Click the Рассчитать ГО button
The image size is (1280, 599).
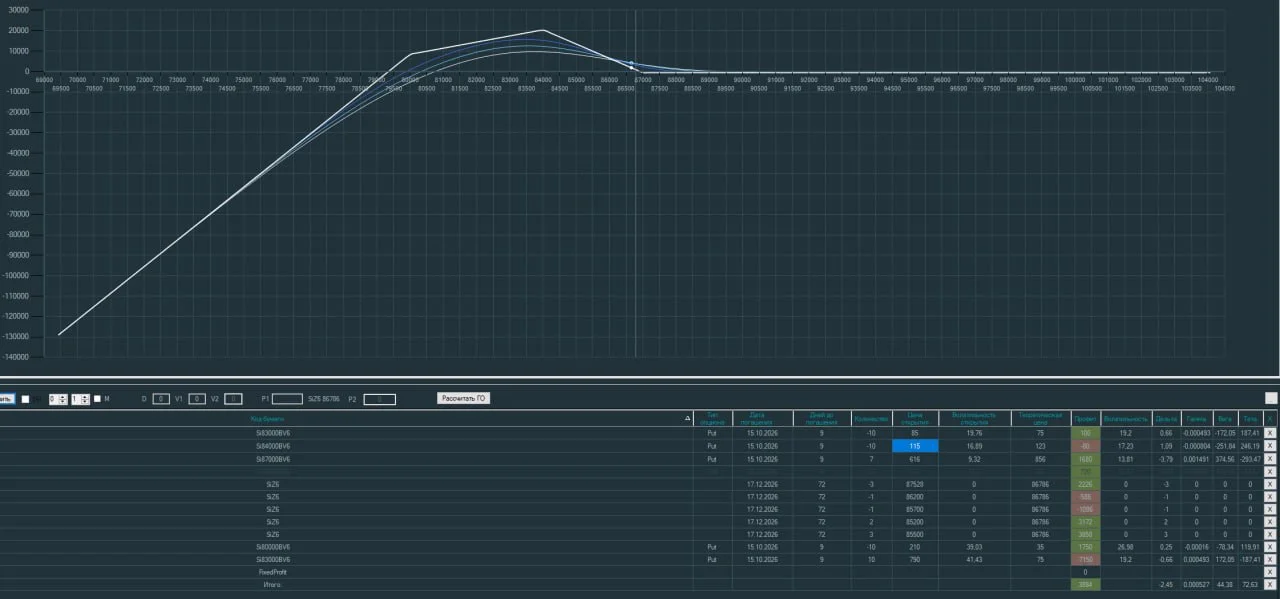[x=463, y=398]
